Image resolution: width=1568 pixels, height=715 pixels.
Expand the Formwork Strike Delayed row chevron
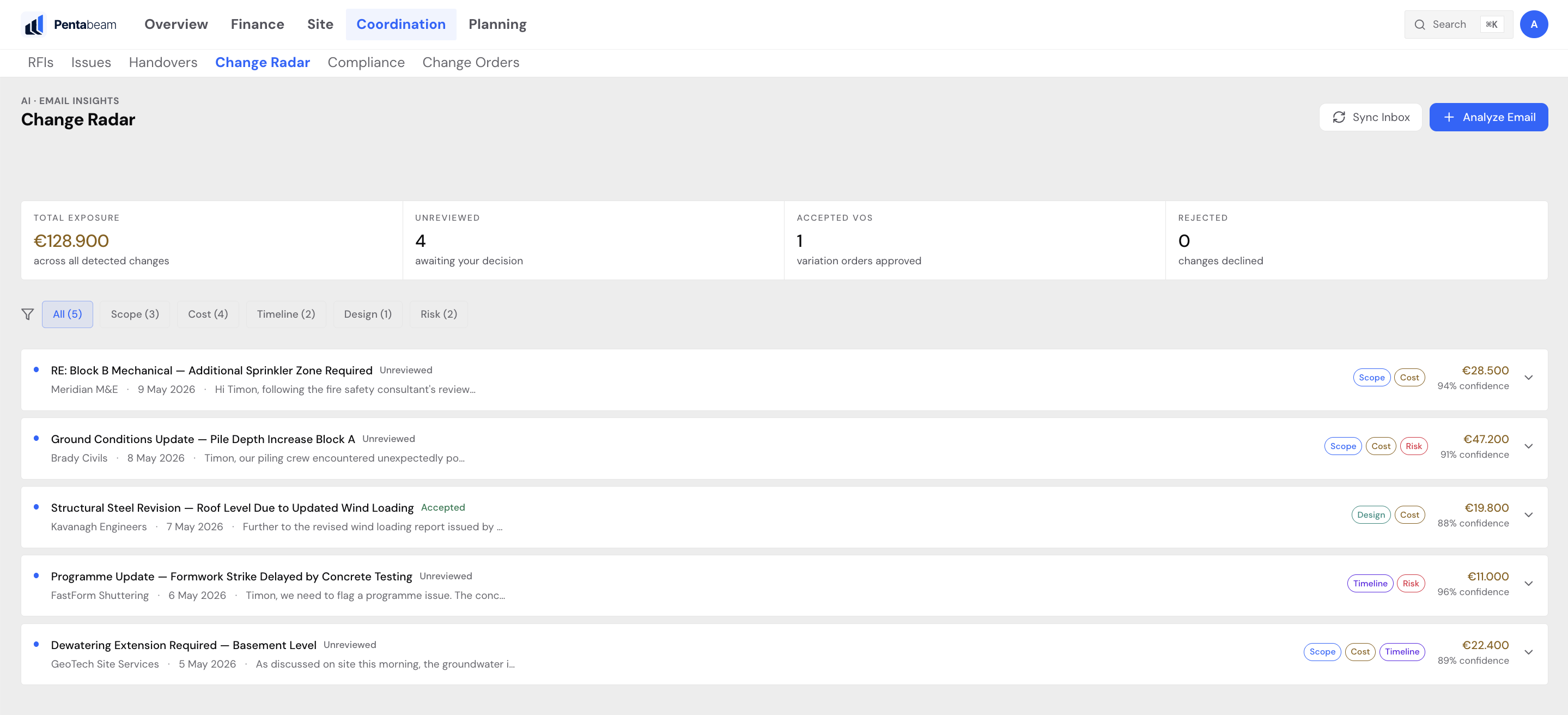[x=1528, y=584]
